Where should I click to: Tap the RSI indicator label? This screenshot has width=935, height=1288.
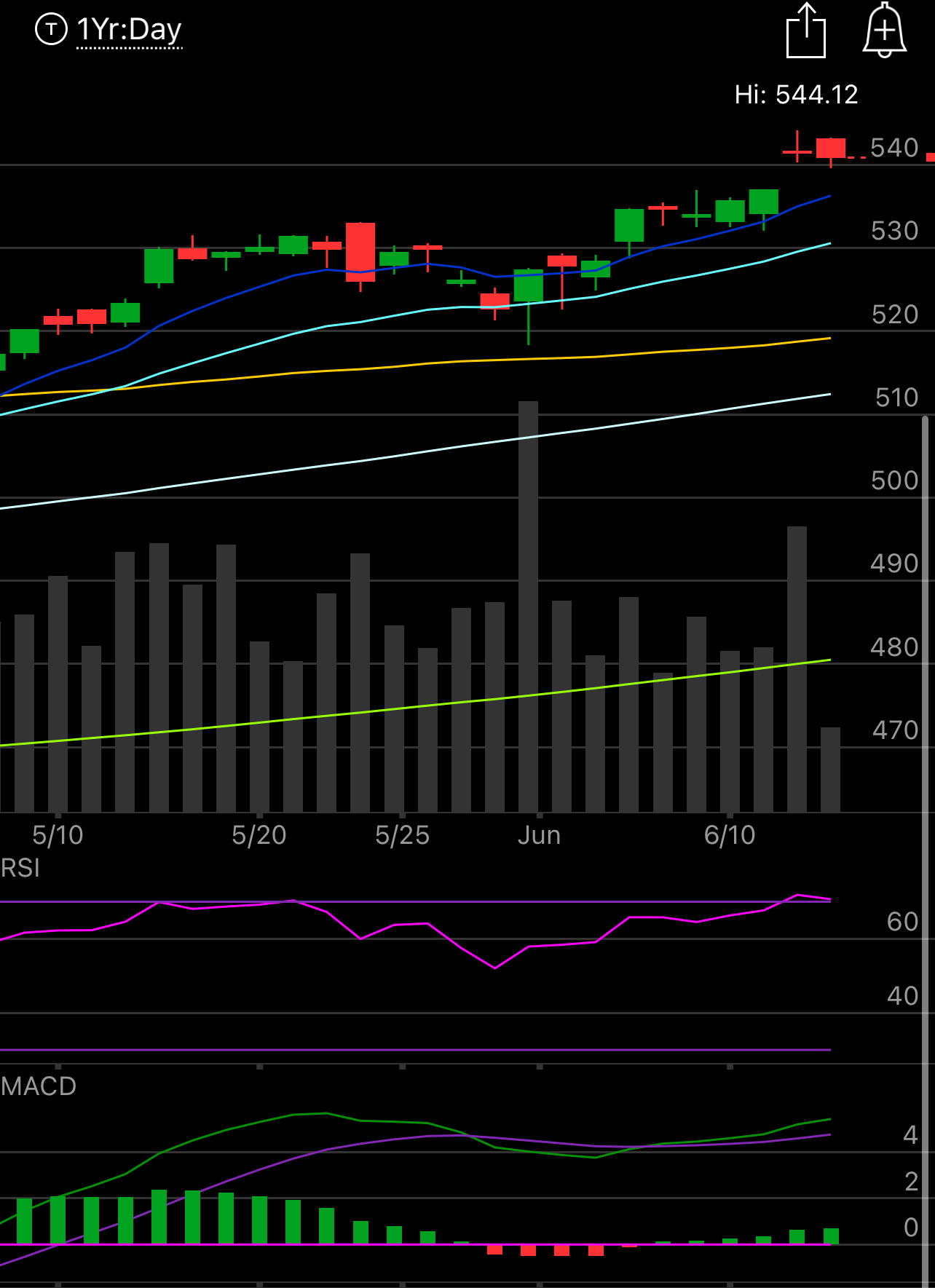[x=20, y=868]
